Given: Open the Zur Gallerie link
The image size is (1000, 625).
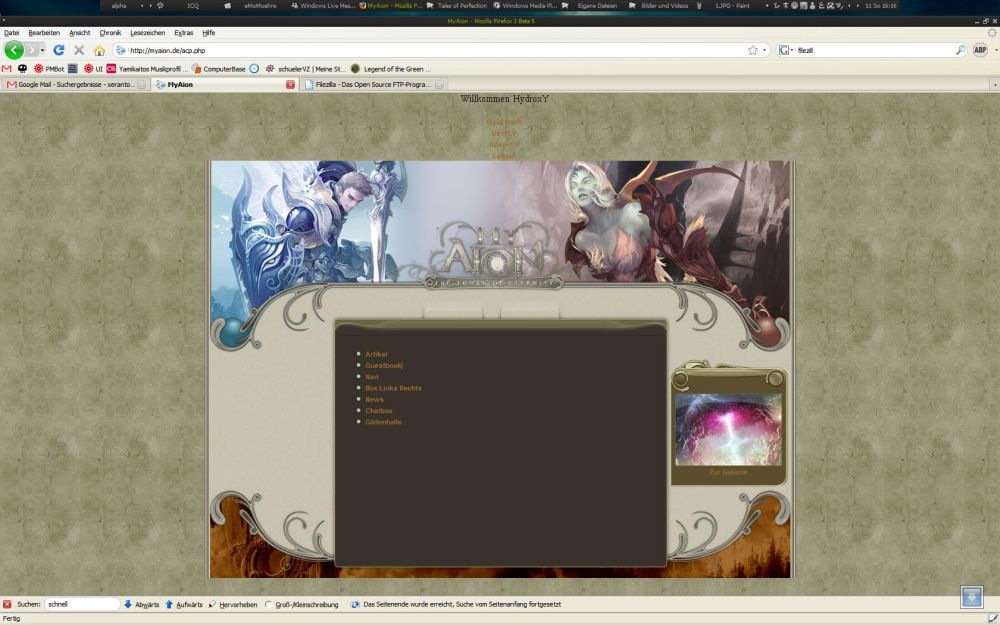Looking at the screenshot, I should (728, 472).
